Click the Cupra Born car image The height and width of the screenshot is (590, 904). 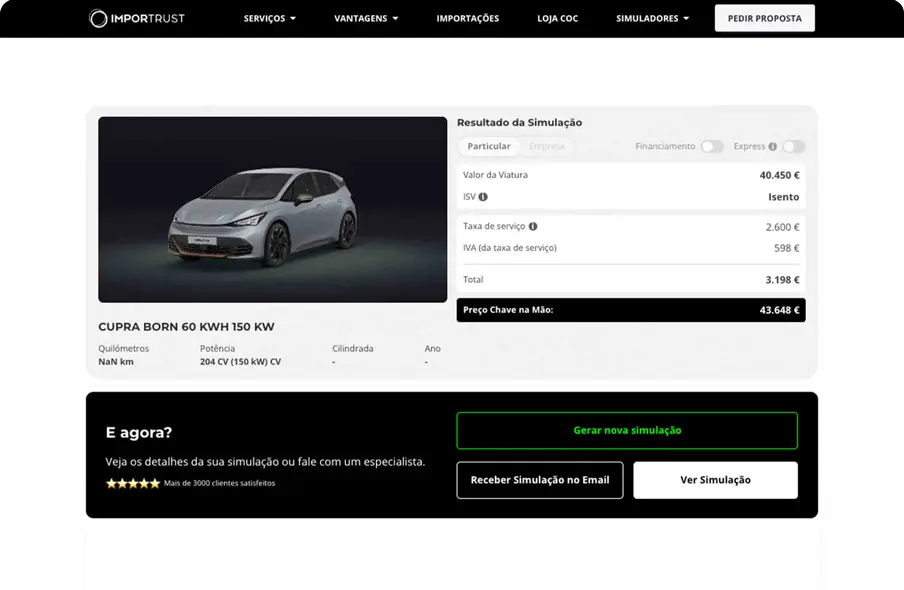272,210
